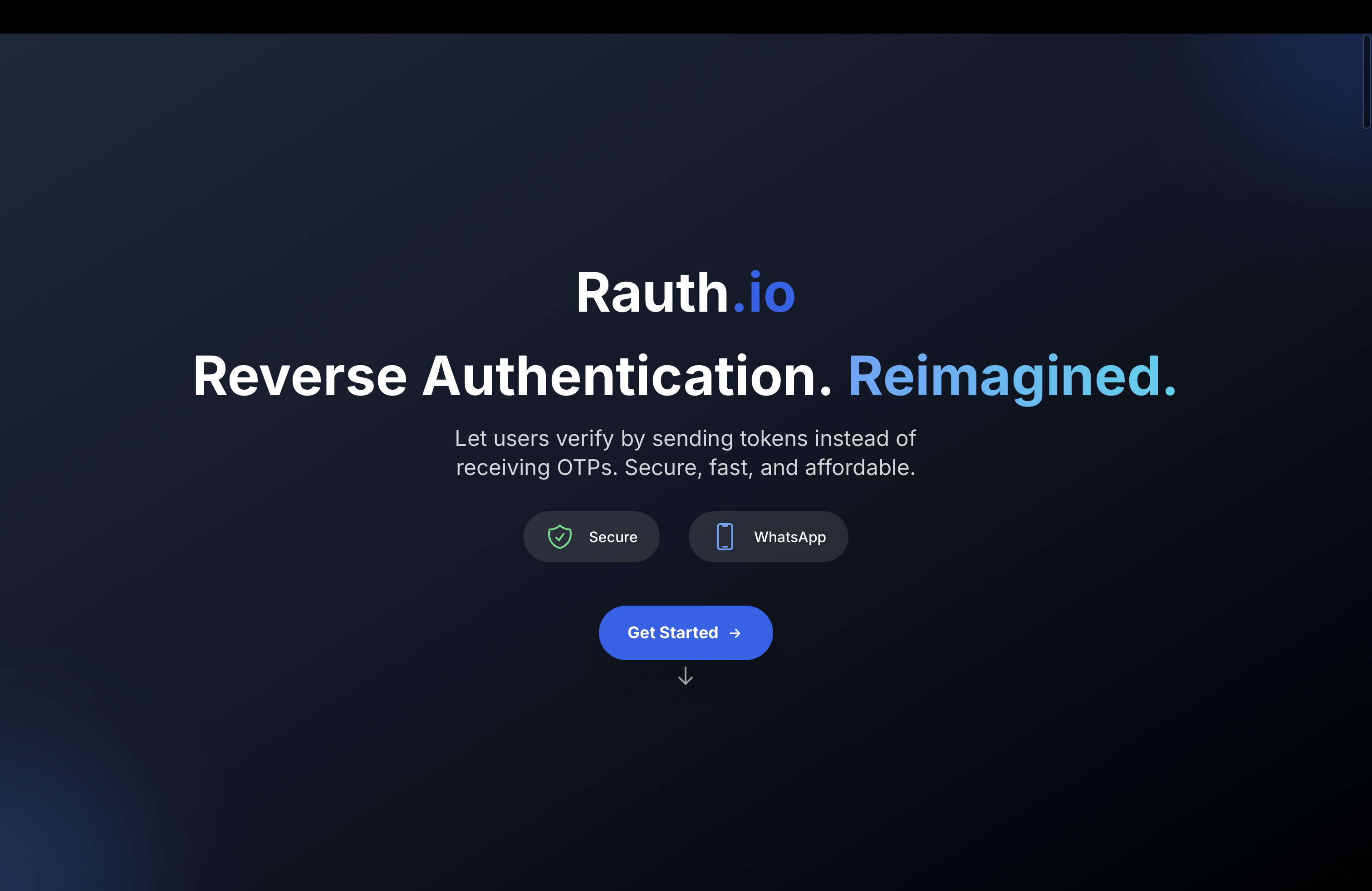Viewport: 1372px width, 891px height.
Task: Grab the vertical scrollbar thumb
Action: click(x=1366, y=81)
